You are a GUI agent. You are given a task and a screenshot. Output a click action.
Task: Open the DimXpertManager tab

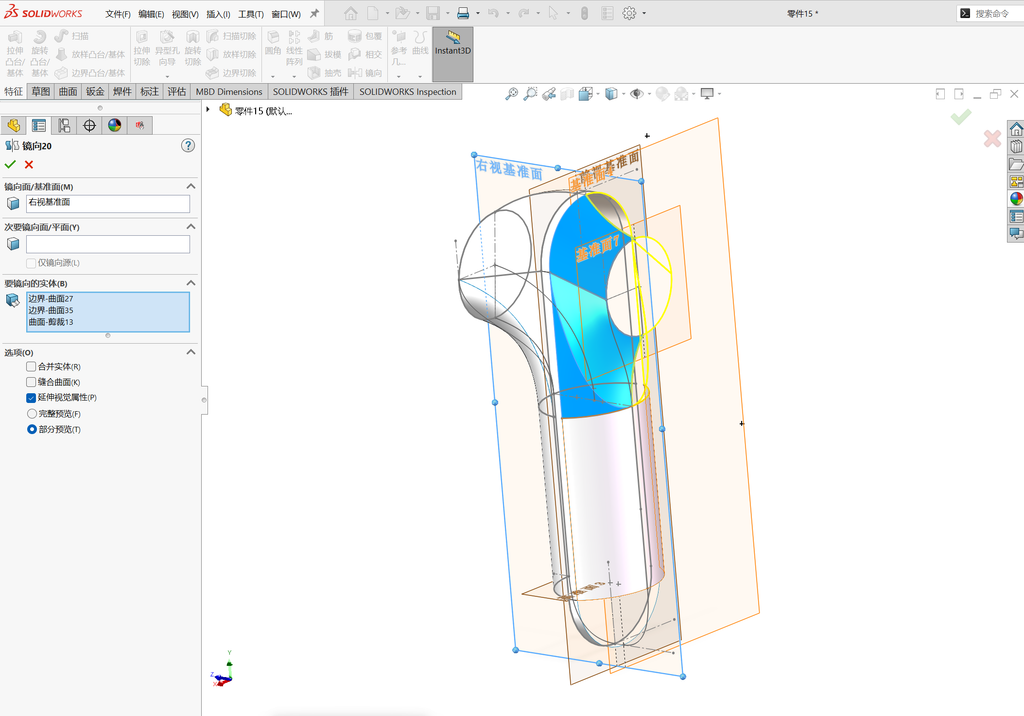pos(89,125)
